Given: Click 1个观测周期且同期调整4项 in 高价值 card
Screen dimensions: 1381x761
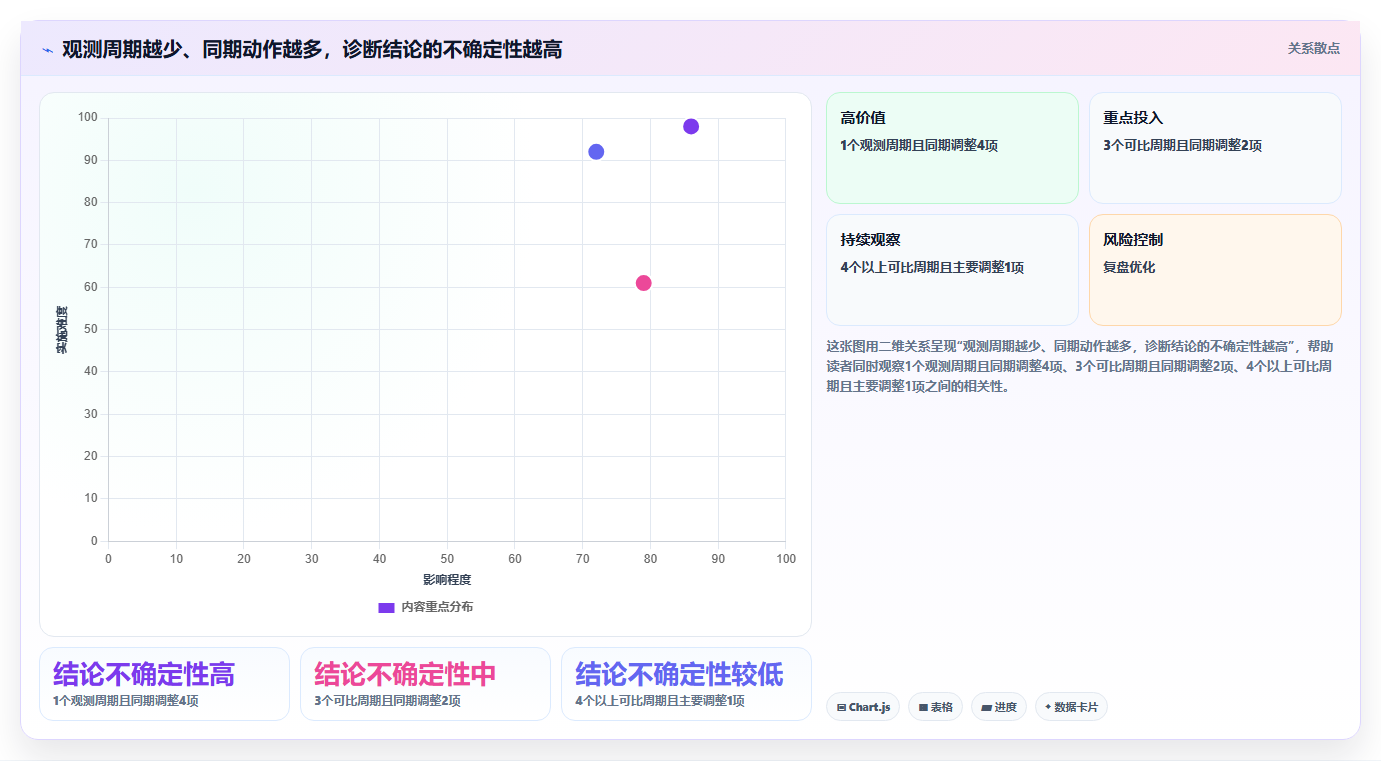Looking at the screenshot, I should coord(919,146).
